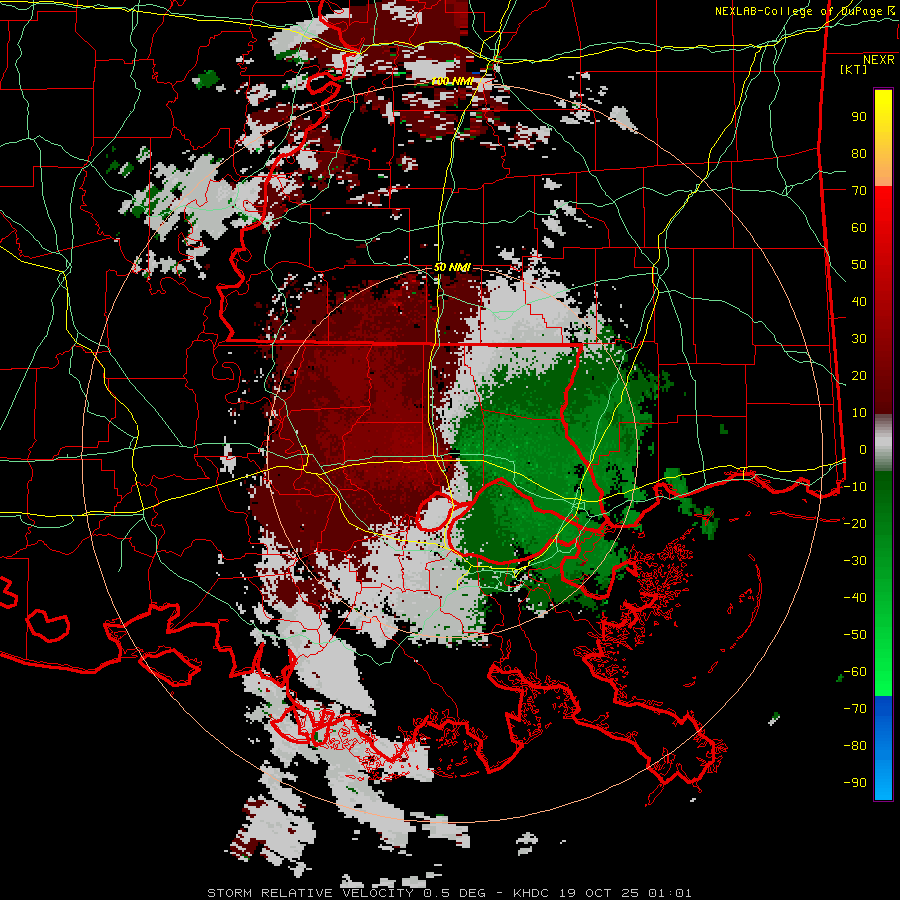Click the -60 value on the velocity scale
Viewport: 900px width, 900px height.
click(x=855, y=672)
